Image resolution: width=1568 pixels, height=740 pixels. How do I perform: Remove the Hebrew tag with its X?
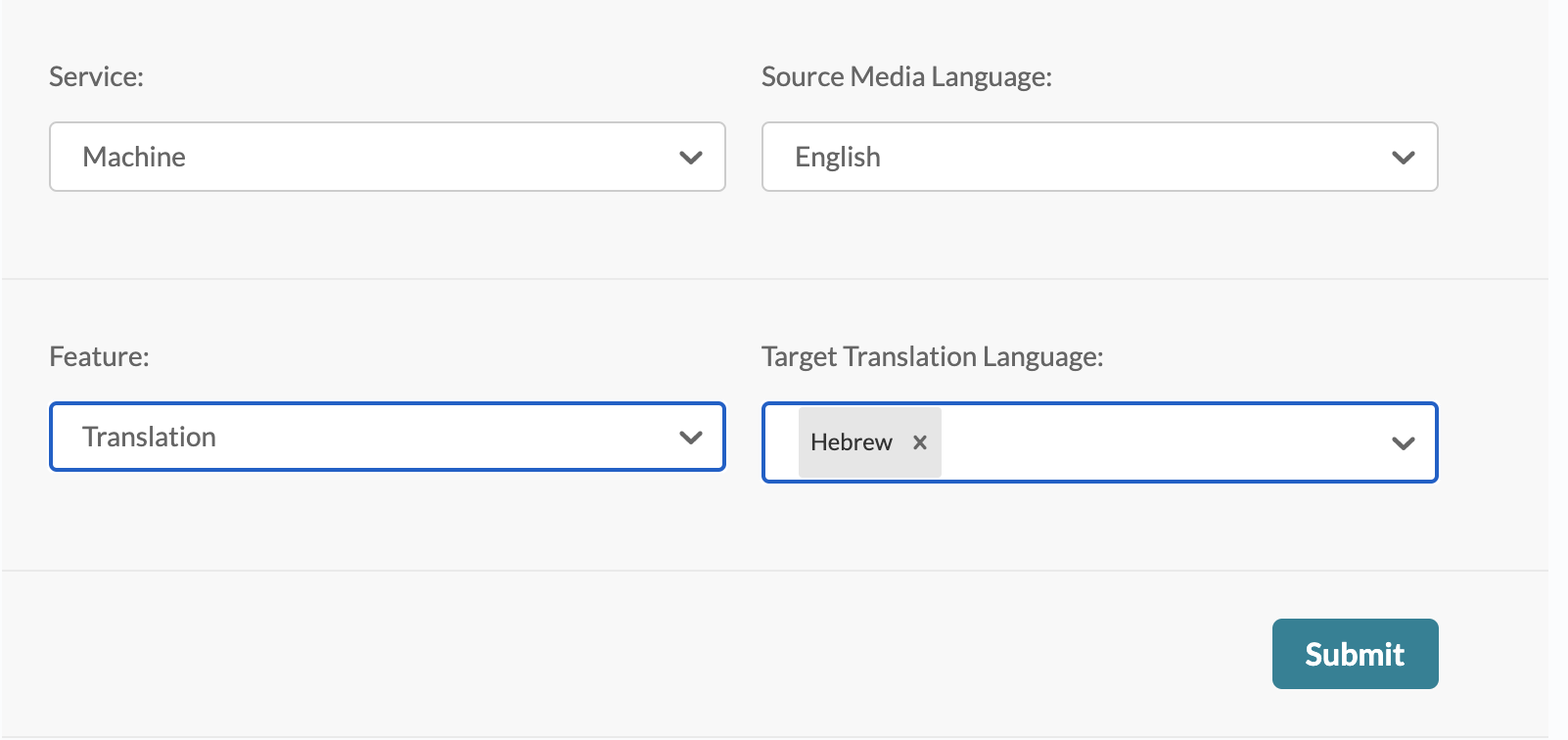click(x=920, y=442)
